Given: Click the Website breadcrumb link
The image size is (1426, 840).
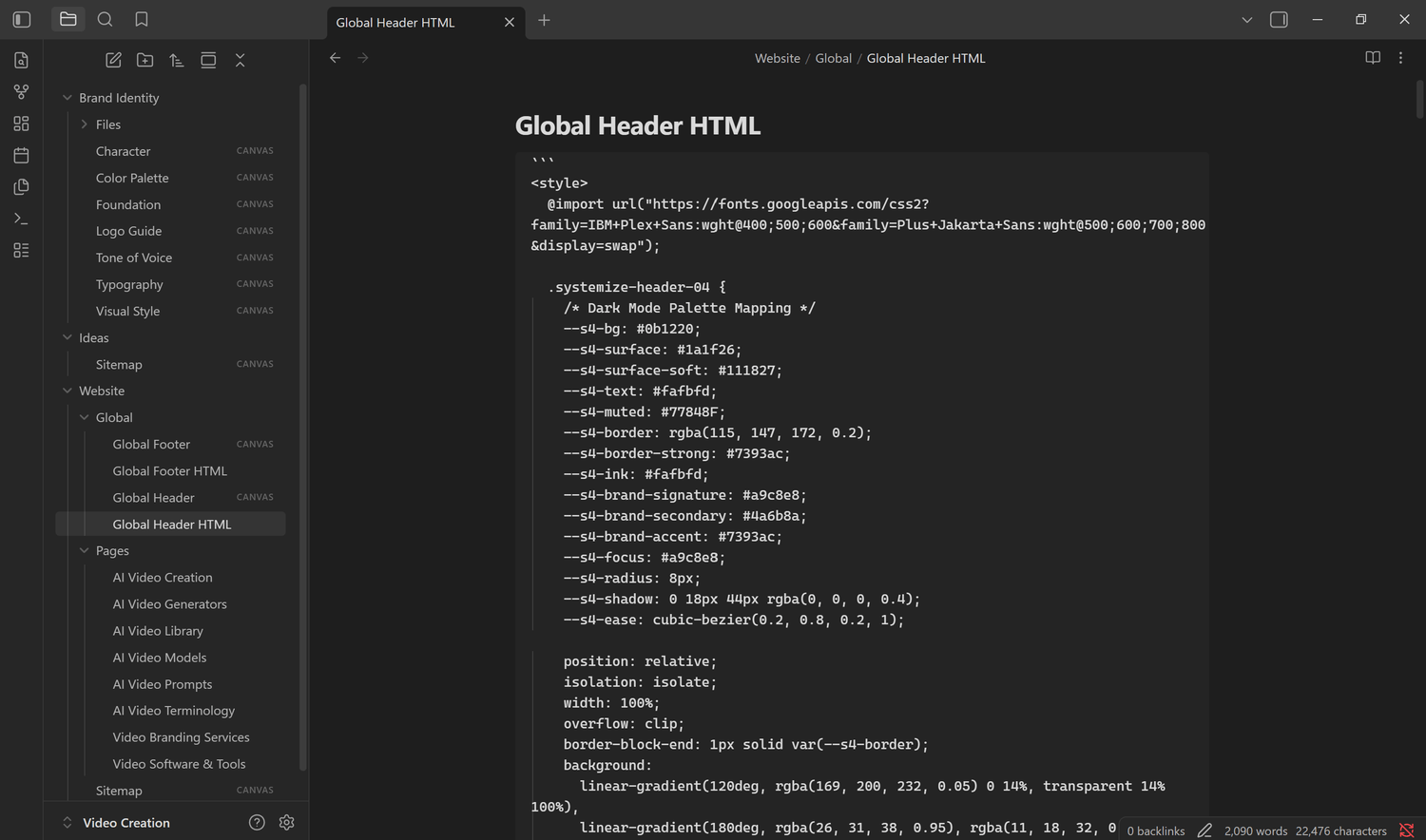Looking at the screenshot, I should 778,58.
